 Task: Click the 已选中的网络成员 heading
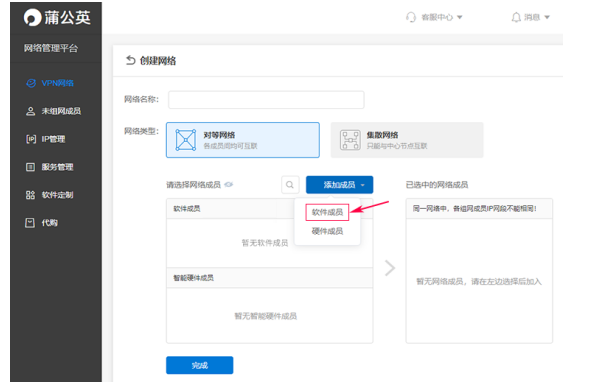click(437, 185)
